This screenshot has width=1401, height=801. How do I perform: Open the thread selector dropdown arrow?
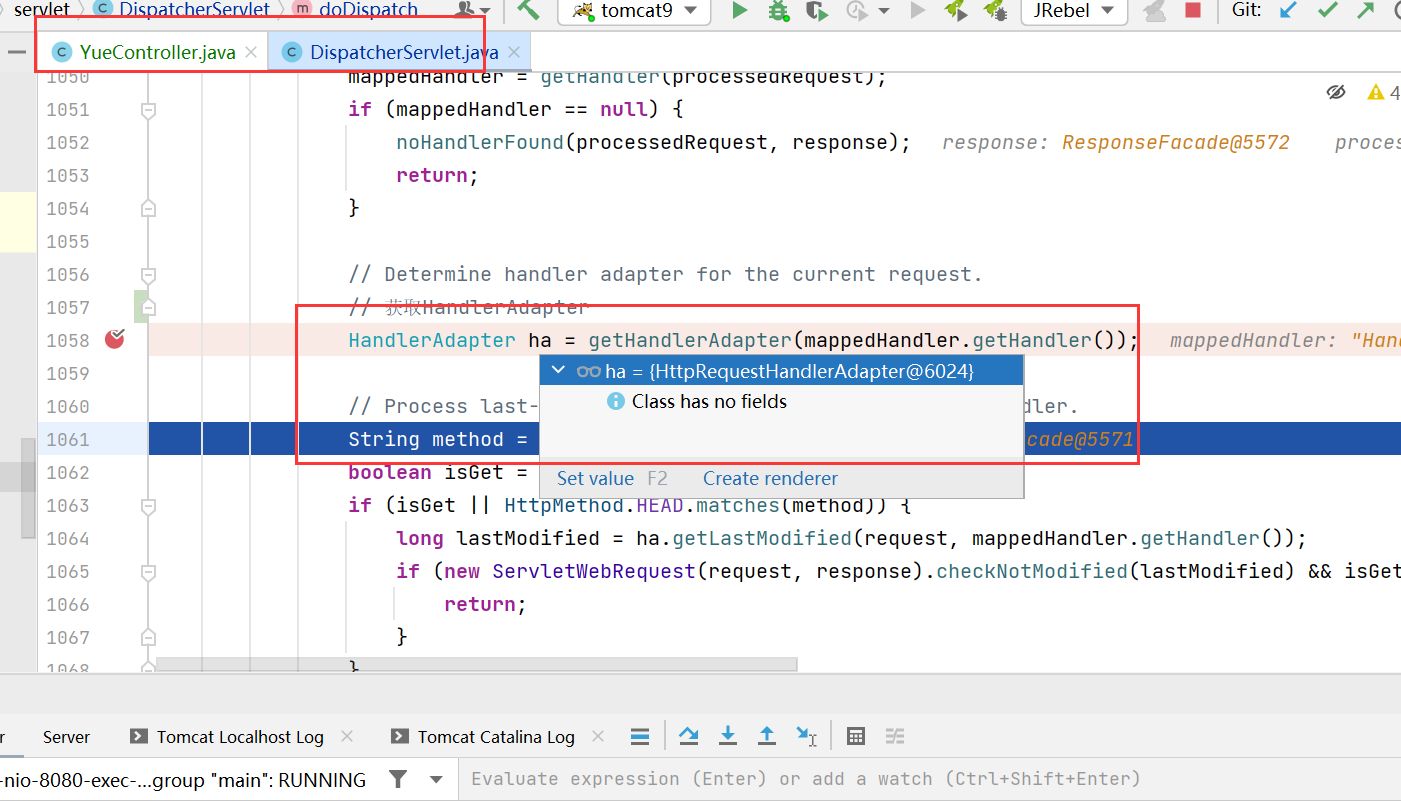[436, 780]
